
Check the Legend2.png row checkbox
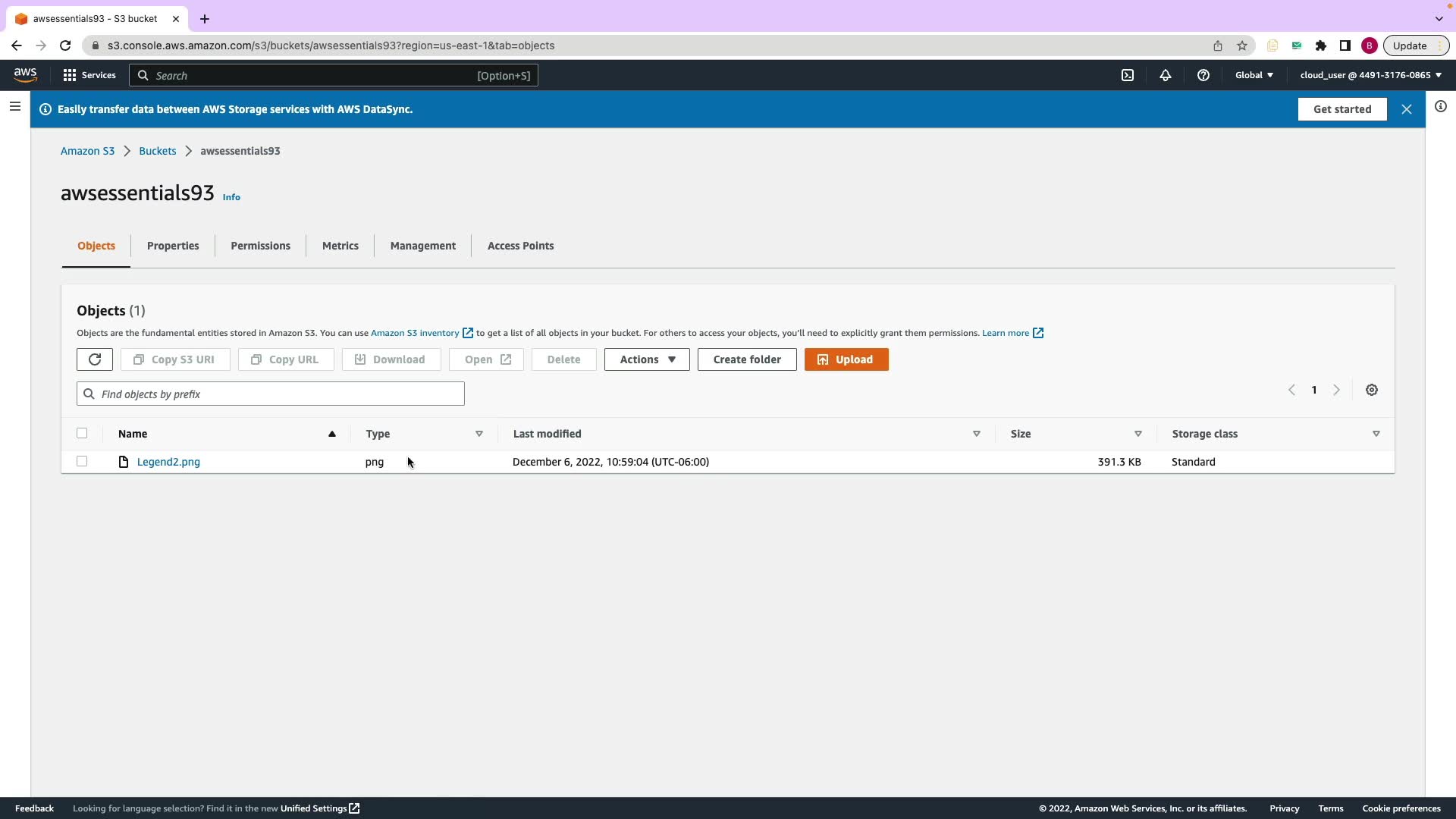tap(82, 462)
